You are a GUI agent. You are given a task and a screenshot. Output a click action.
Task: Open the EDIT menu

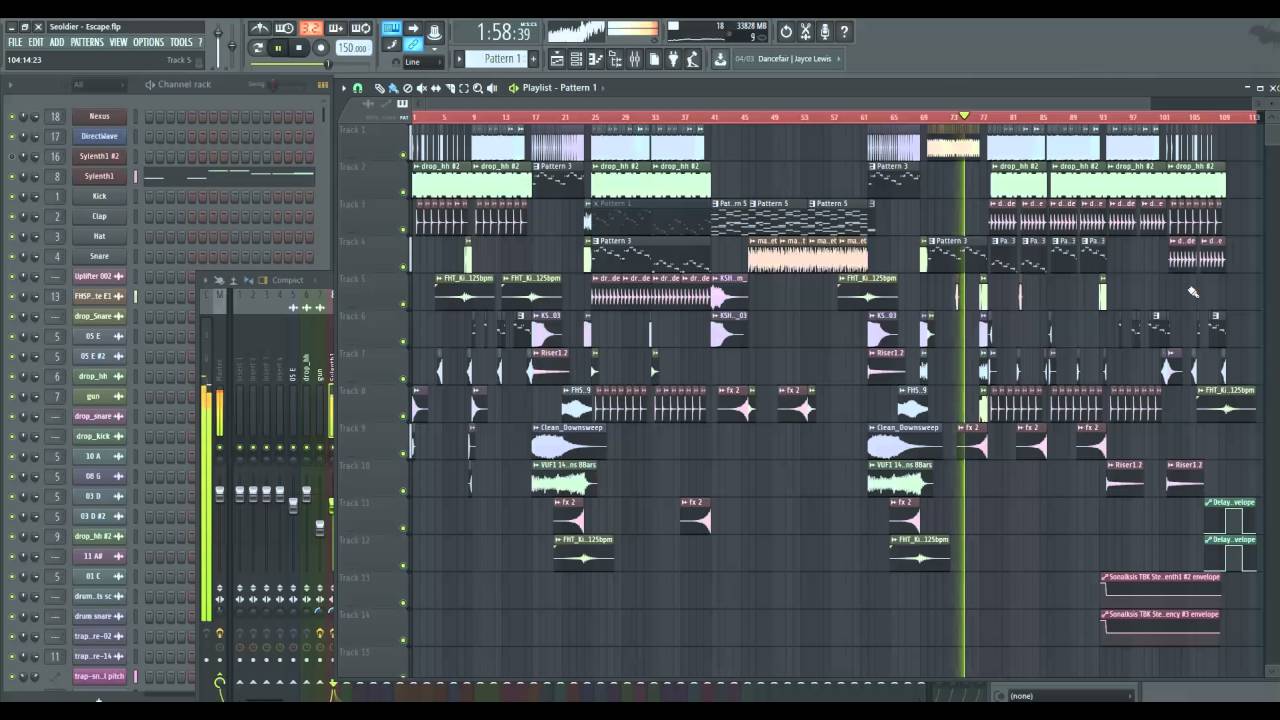pos(36,43)
